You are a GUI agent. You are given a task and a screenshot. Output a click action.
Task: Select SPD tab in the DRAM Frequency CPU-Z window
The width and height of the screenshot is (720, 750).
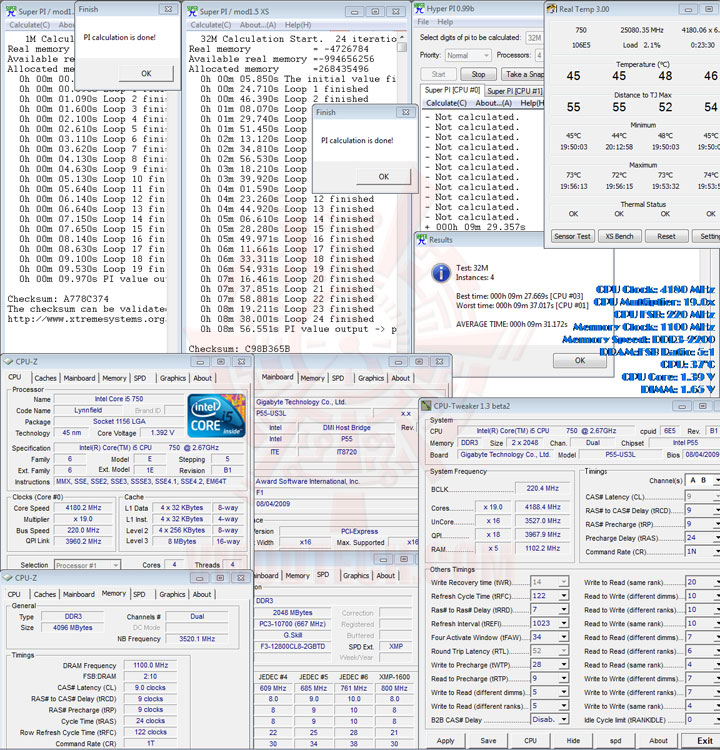click(139, 594)
